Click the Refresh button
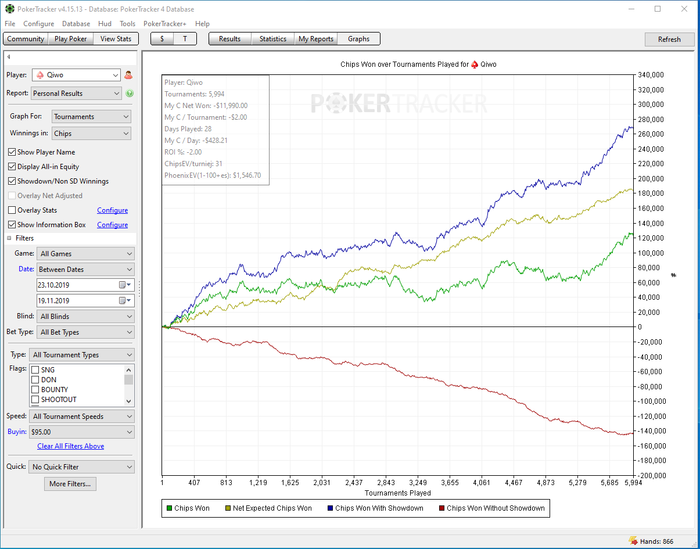 669,39
